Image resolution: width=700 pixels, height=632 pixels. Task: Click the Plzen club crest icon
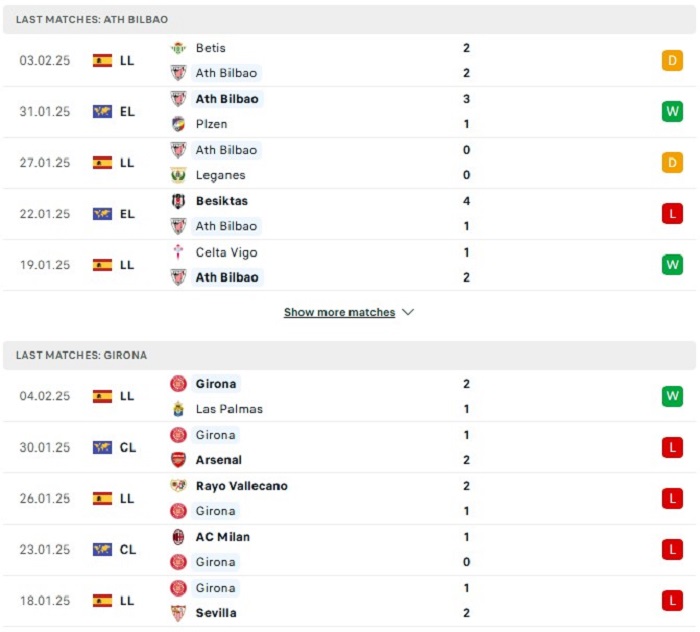pos(178,124)
